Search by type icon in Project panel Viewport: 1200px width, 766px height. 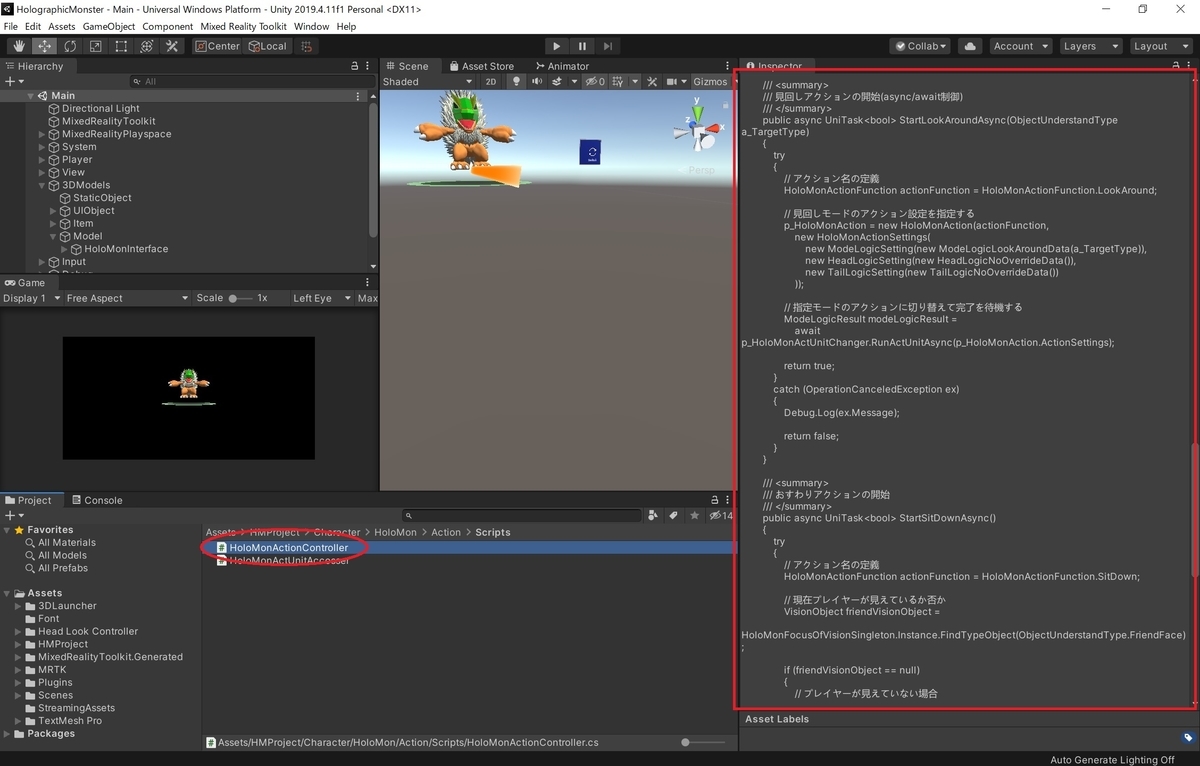click(x=653, y=516)
